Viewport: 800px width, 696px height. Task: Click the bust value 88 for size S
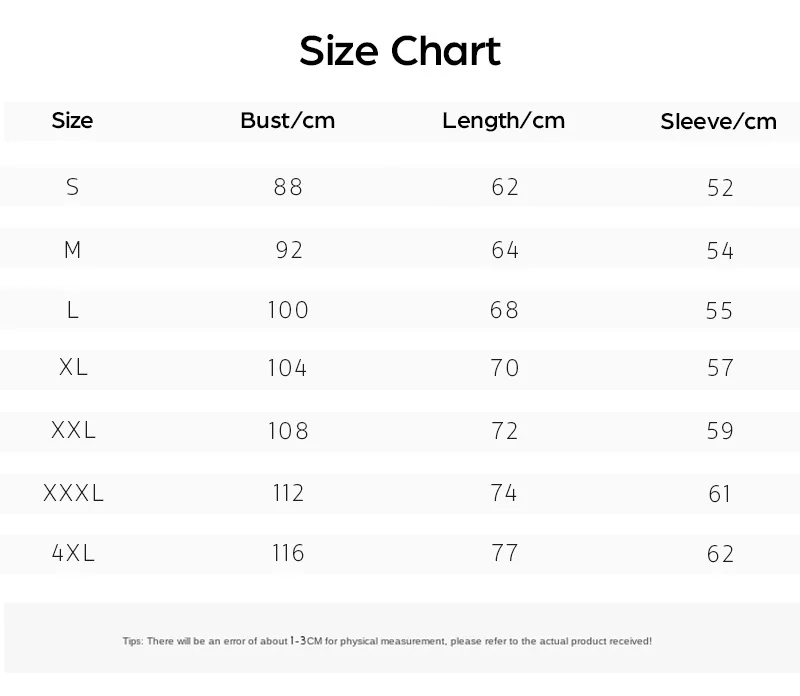click(x=288, y=187)
